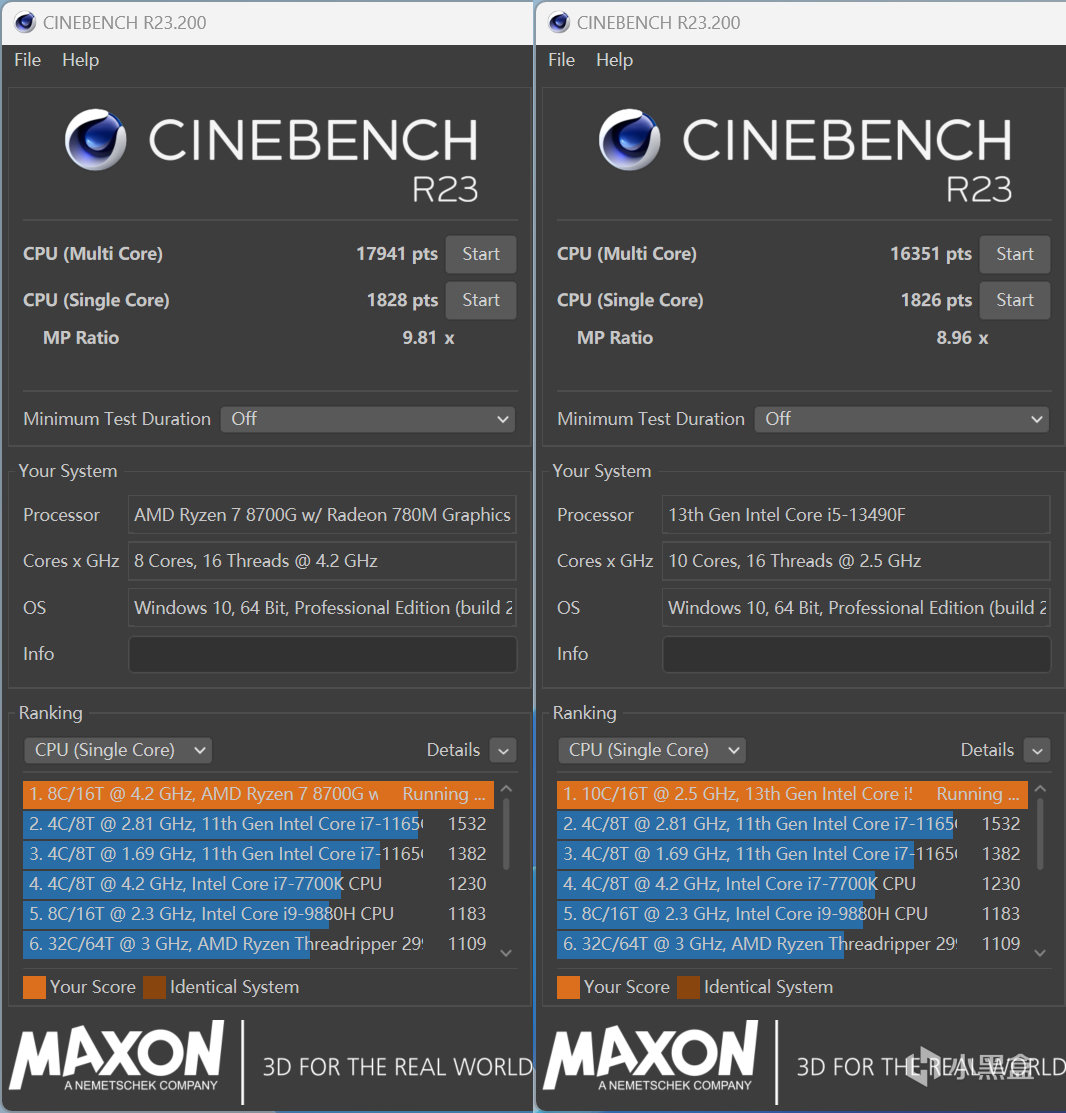Screen dimensions: 1066x1113
Task: Open File menu in left window
Action: tap(28, 60)
